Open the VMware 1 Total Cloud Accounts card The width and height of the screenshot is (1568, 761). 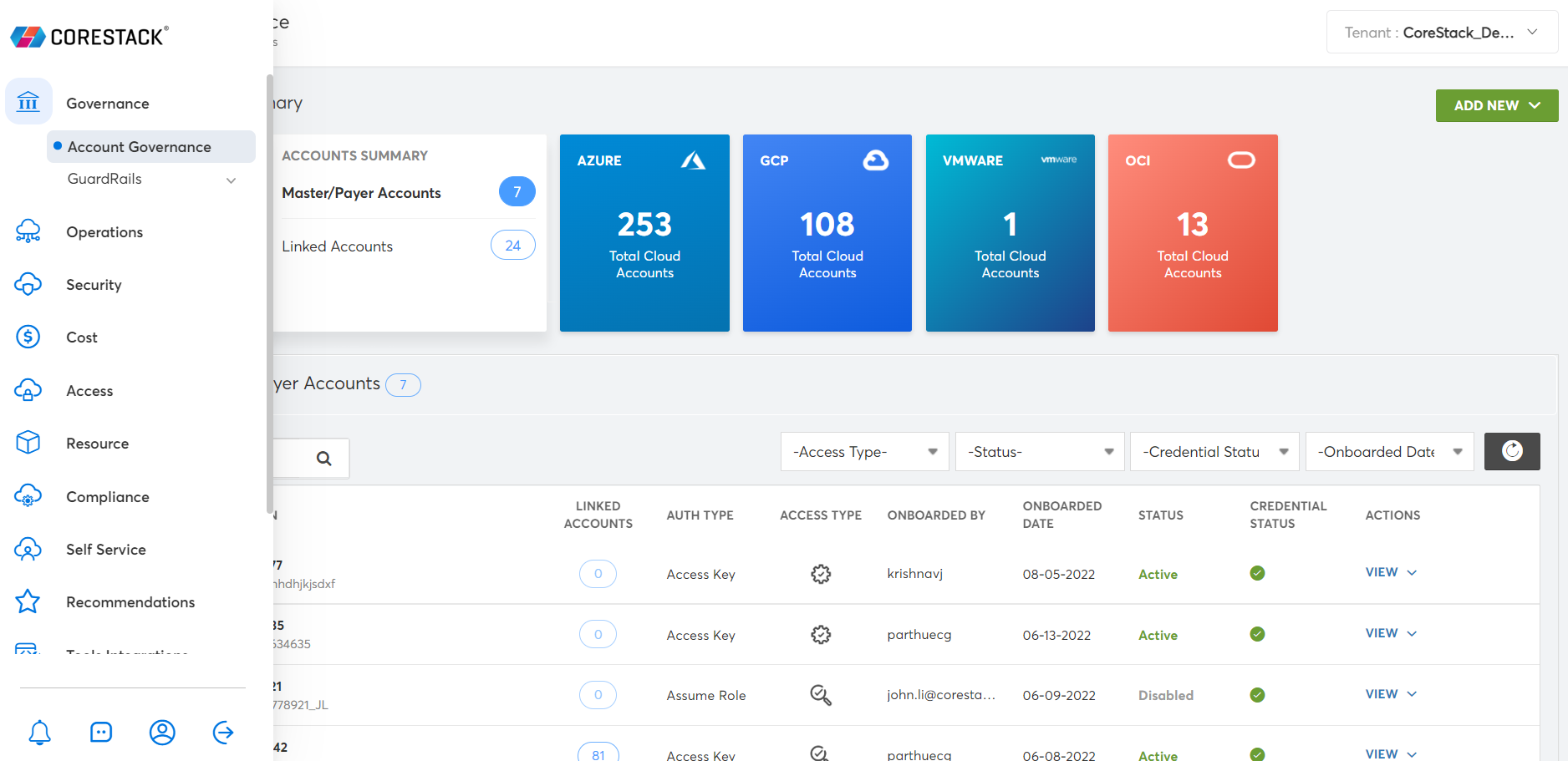tap(1011, 233)
